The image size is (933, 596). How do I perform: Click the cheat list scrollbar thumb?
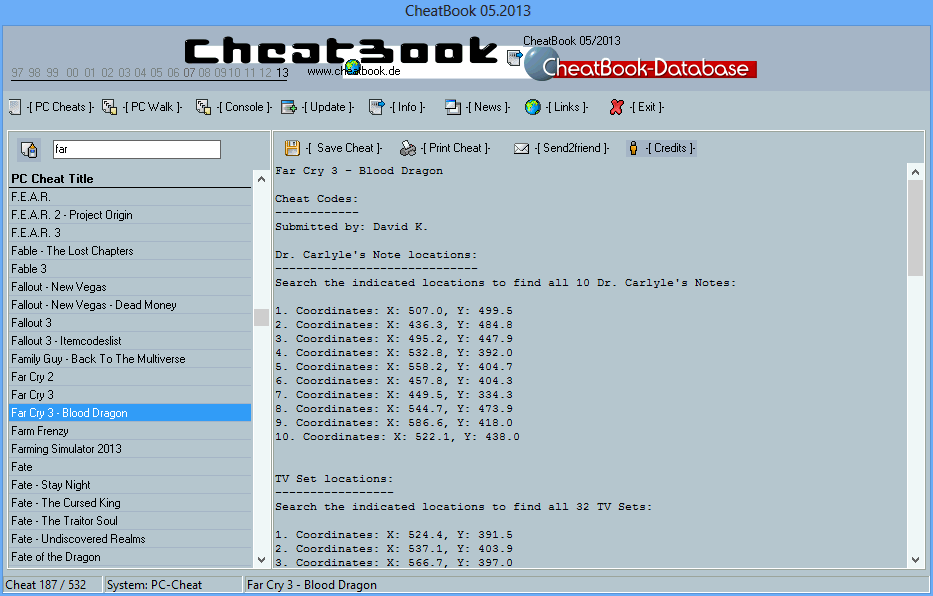(x=261, y=317)
